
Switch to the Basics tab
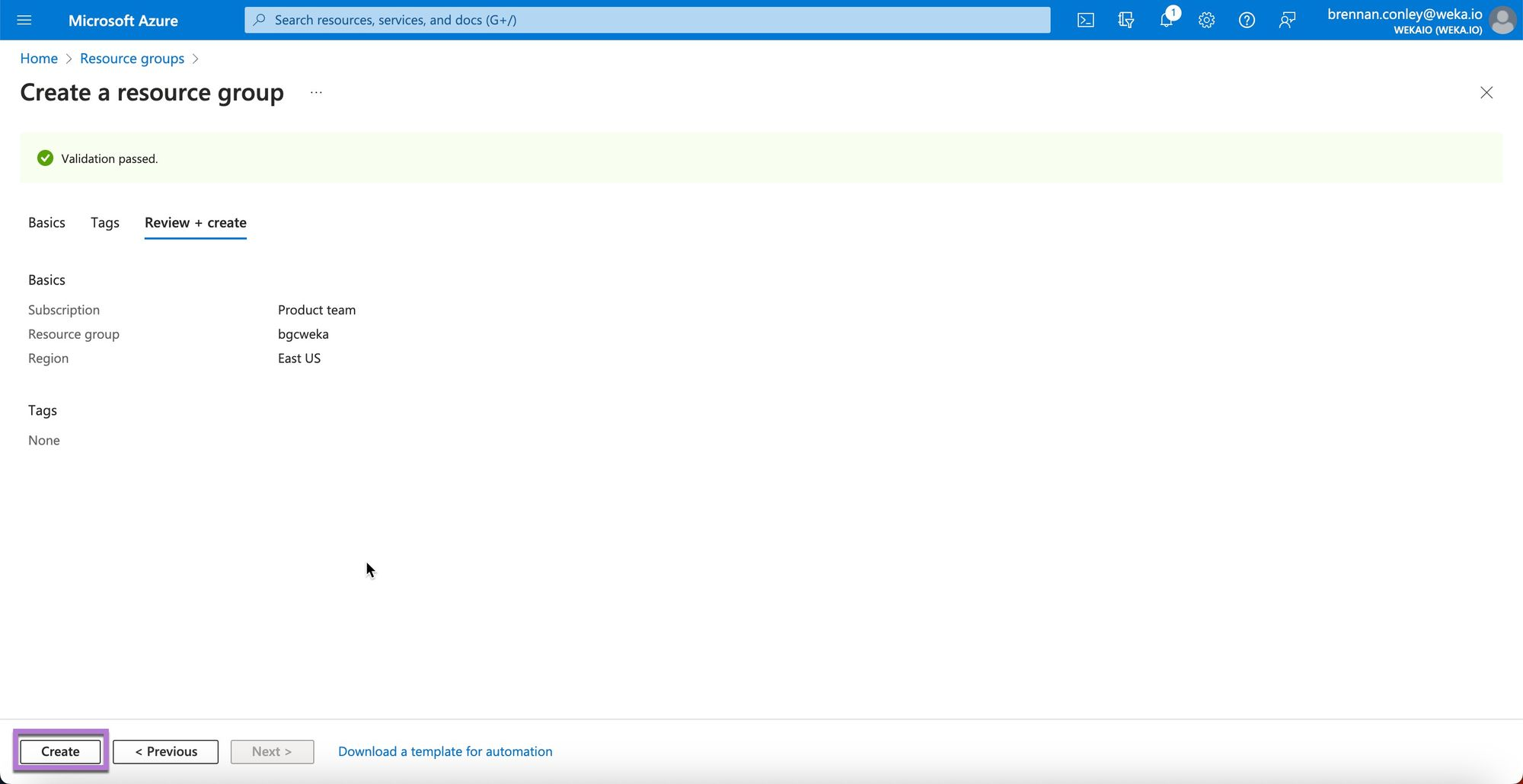click(x=46, y=222)
